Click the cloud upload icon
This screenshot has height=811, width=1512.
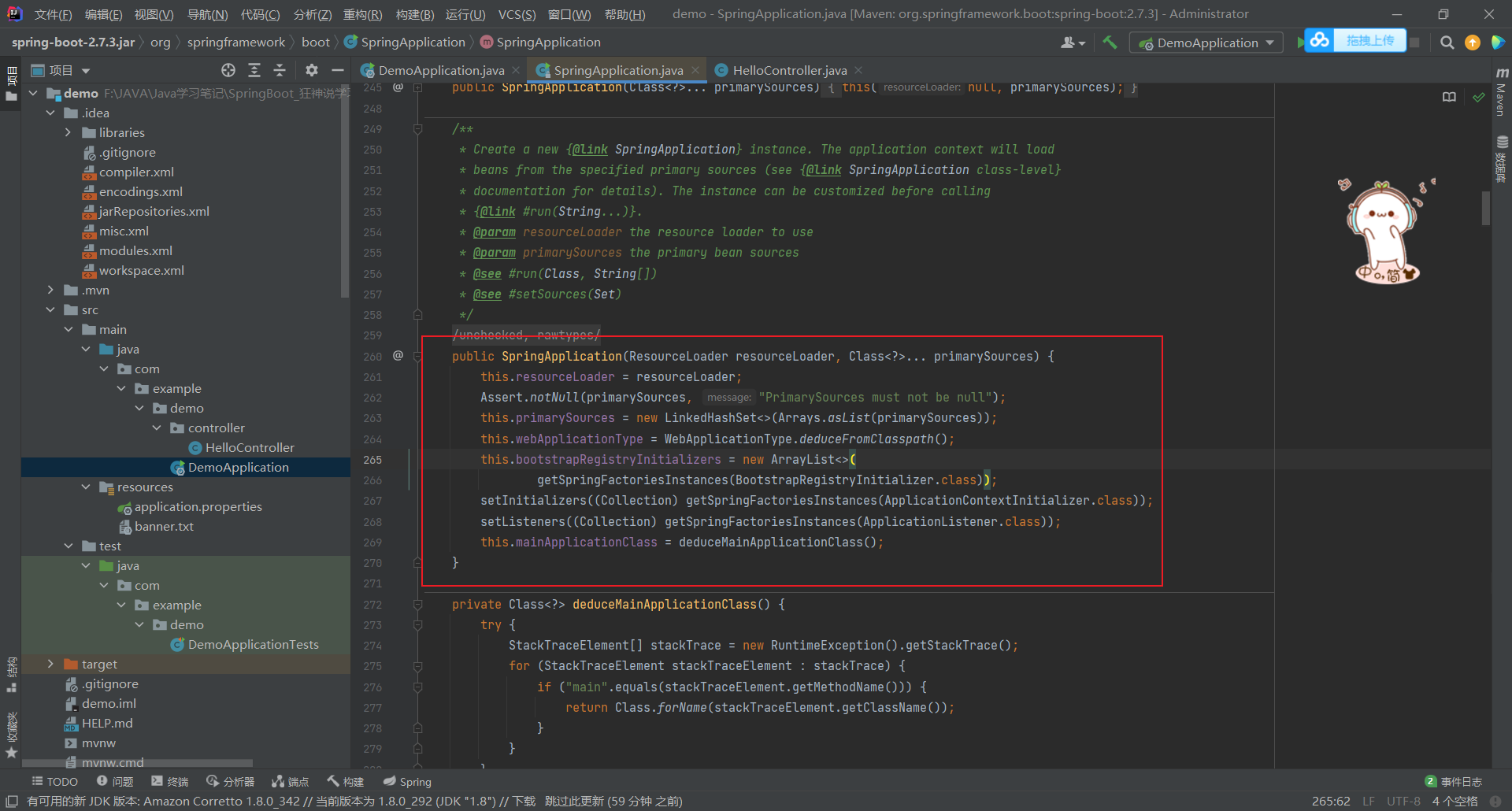tap(1320, 39)
